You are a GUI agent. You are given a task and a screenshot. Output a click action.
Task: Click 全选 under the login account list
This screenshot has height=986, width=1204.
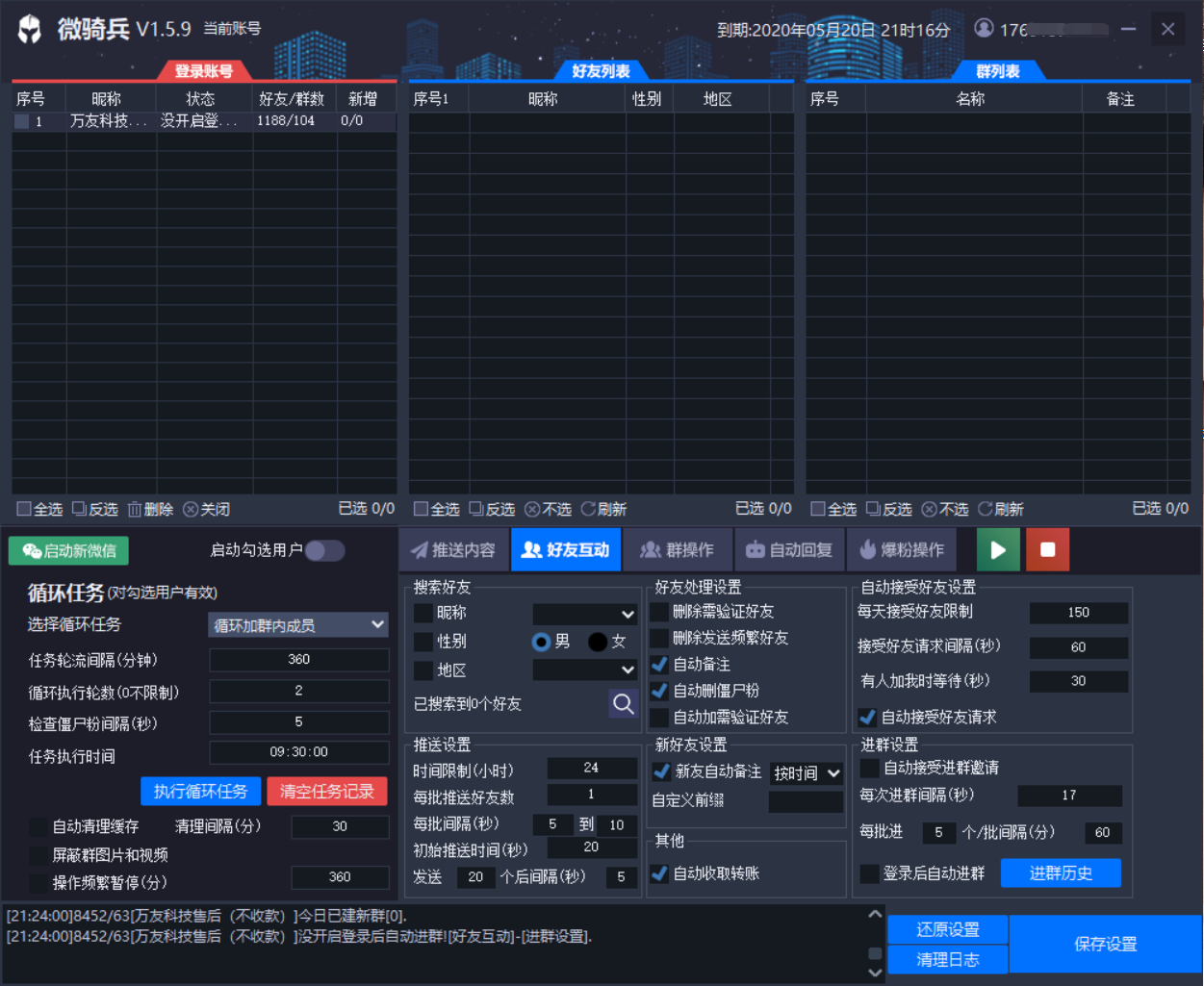pos(39,509)
